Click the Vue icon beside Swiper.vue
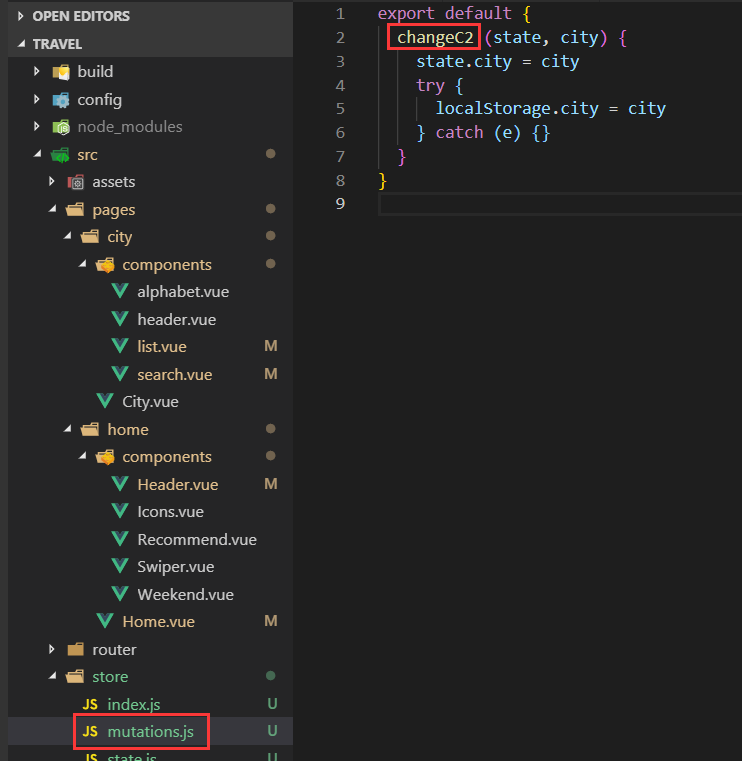The height and width of the screenshot is (761, 742). (120, 566)
